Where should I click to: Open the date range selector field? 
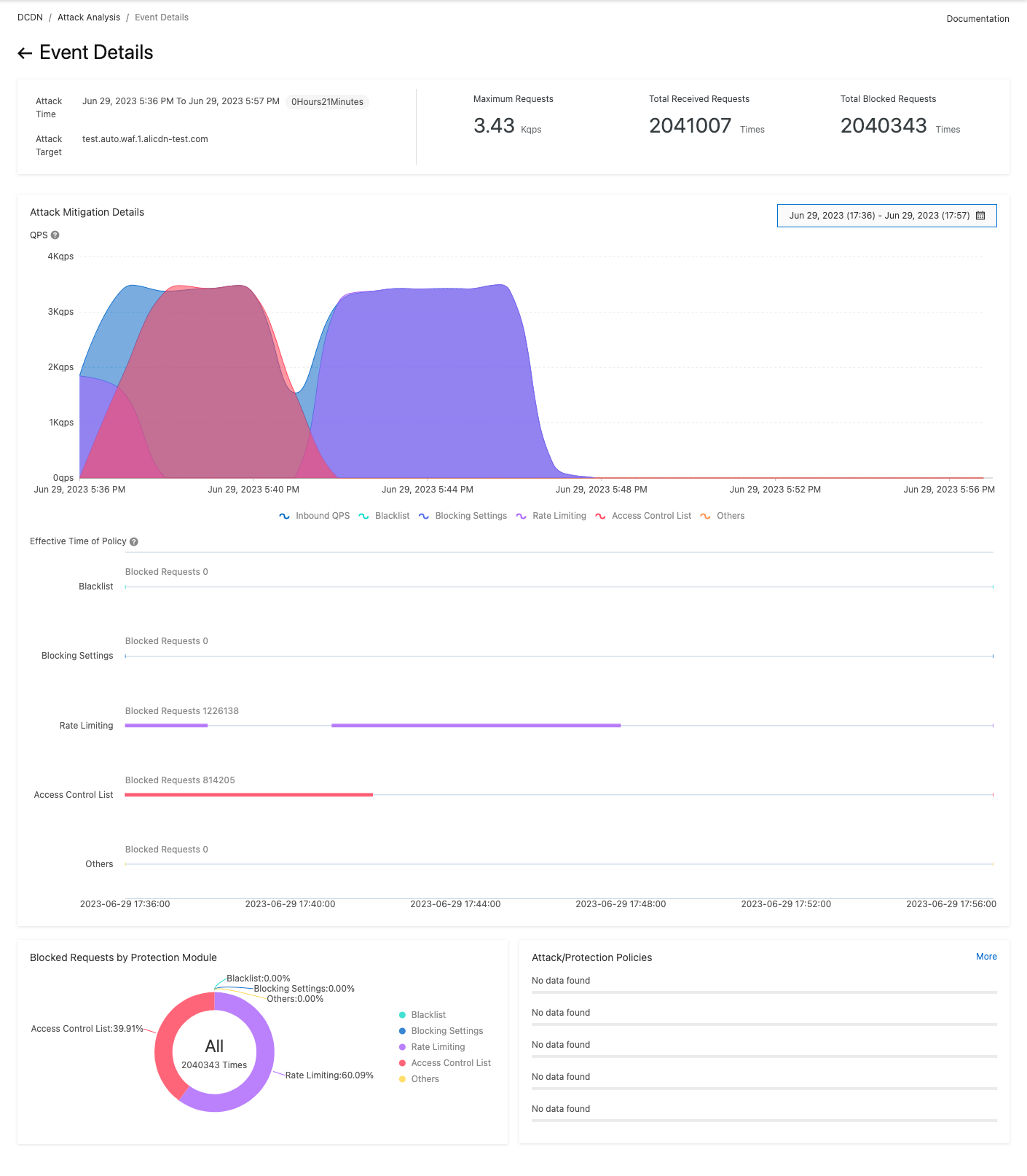[886, 216]
